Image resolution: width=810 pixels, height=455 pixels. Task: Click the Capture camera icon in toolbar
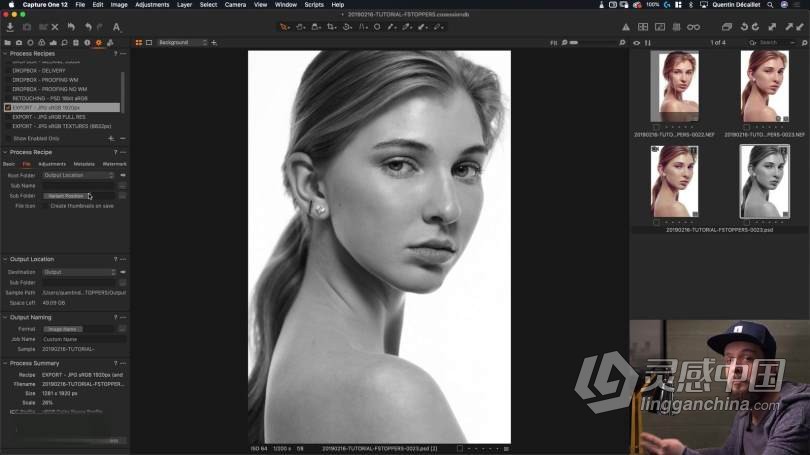(x=27, y=27)
